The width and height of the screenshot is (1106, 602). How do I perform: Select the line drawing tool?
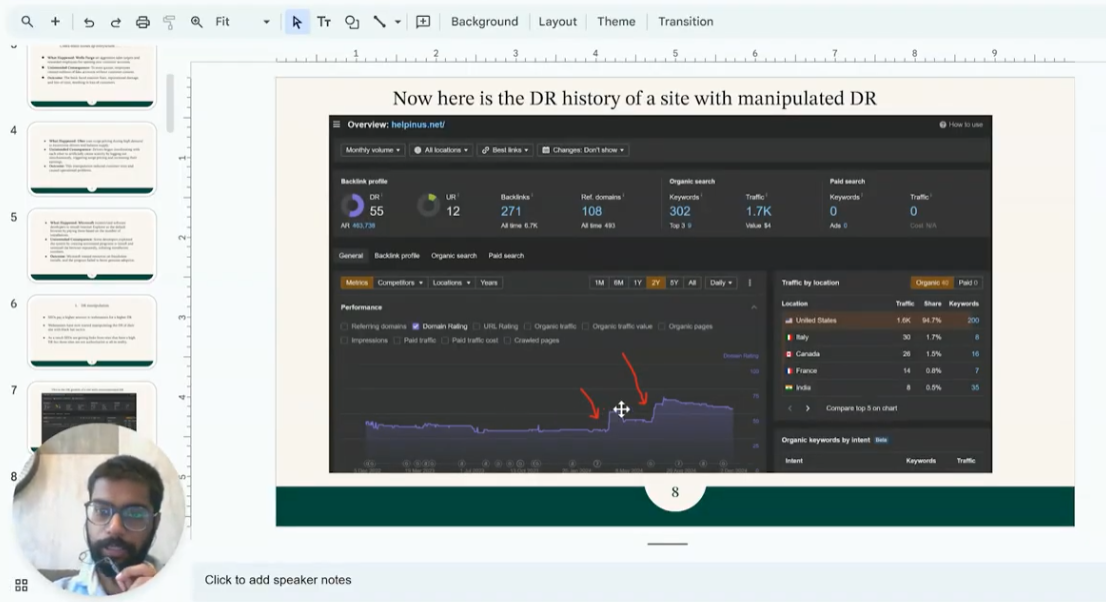tap(380, 21)
